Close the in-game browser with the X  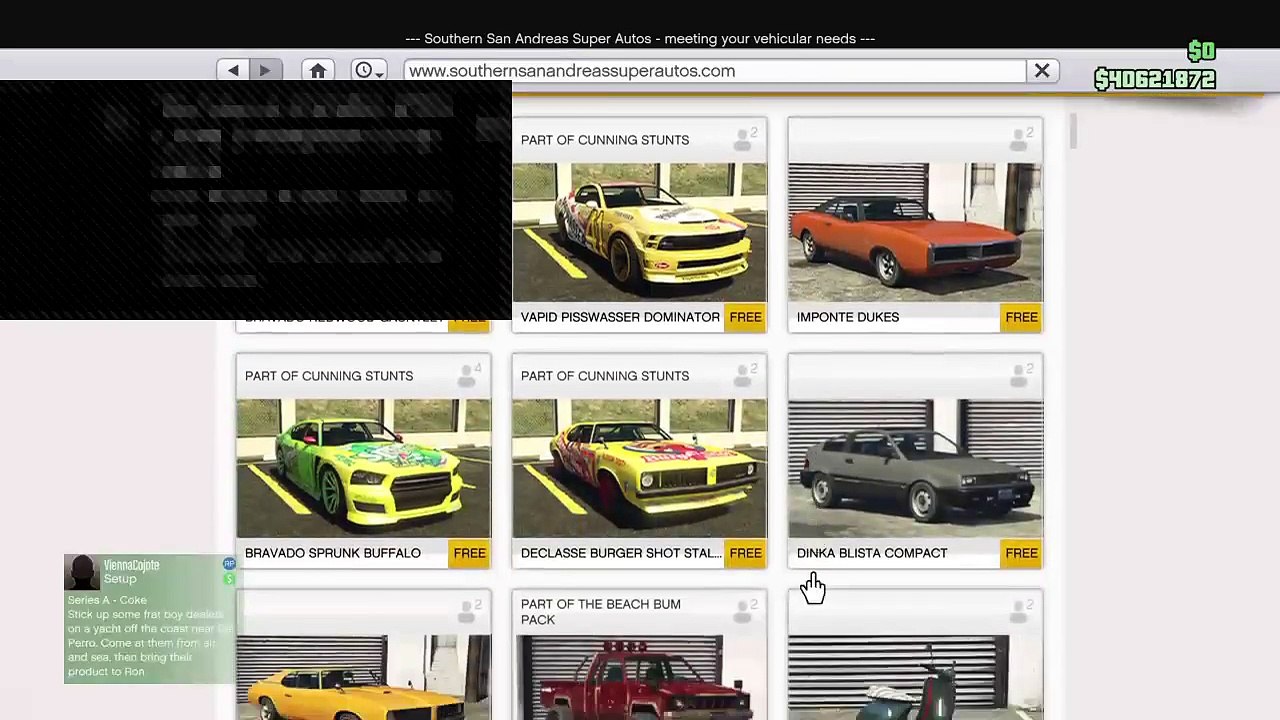tap(1042, 71)
